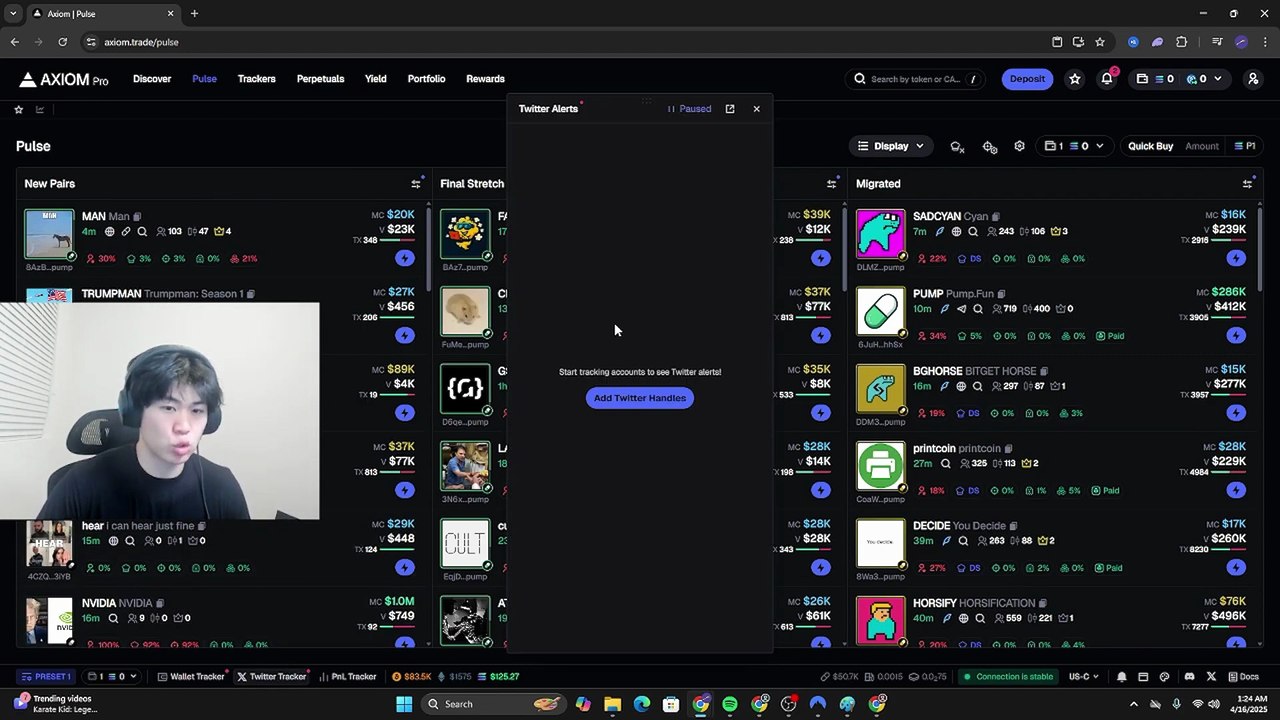Go to the Yield tab

376,79
